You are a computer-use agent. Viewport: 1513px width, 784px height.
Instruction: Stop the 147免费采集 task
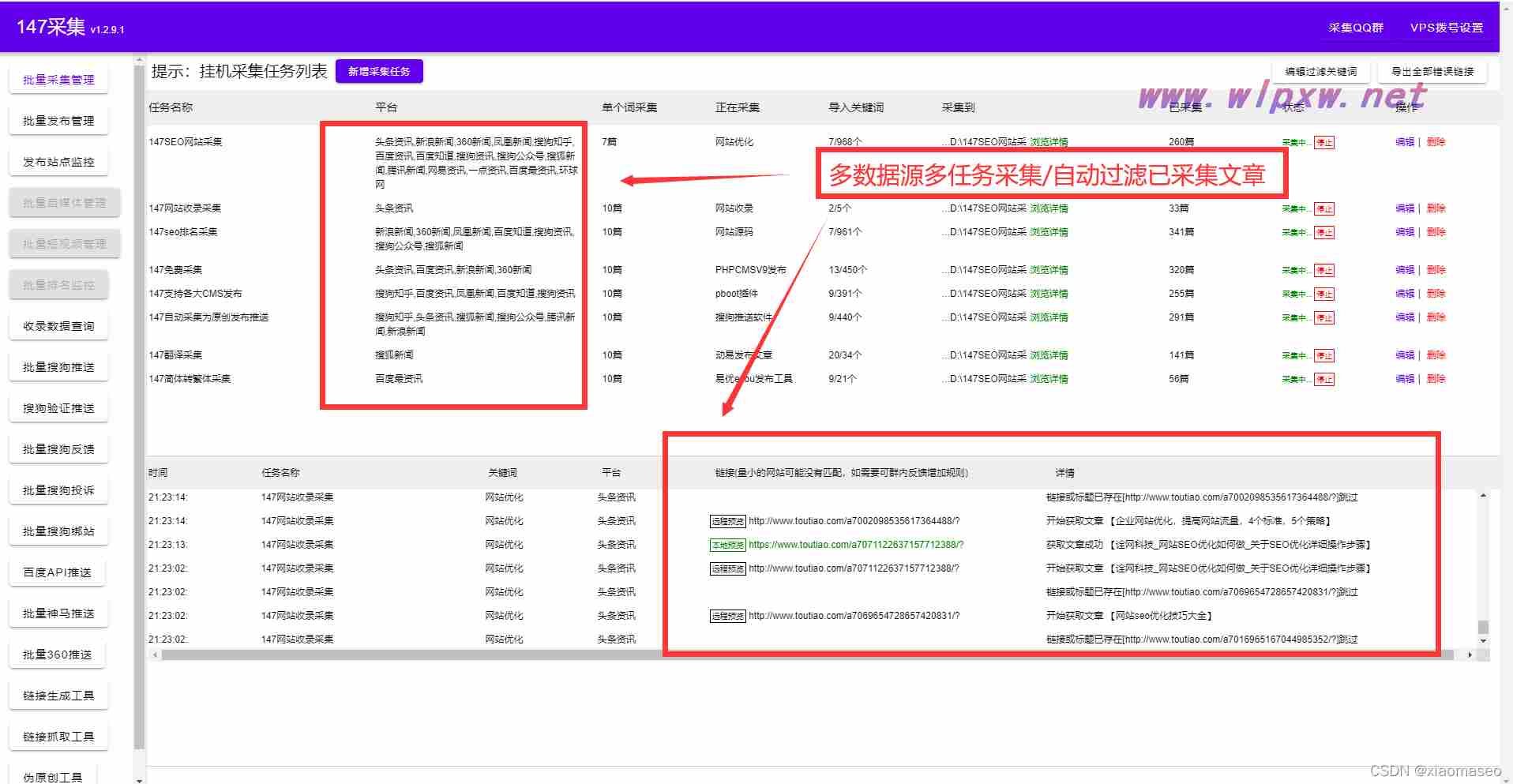pos(1324,271)
